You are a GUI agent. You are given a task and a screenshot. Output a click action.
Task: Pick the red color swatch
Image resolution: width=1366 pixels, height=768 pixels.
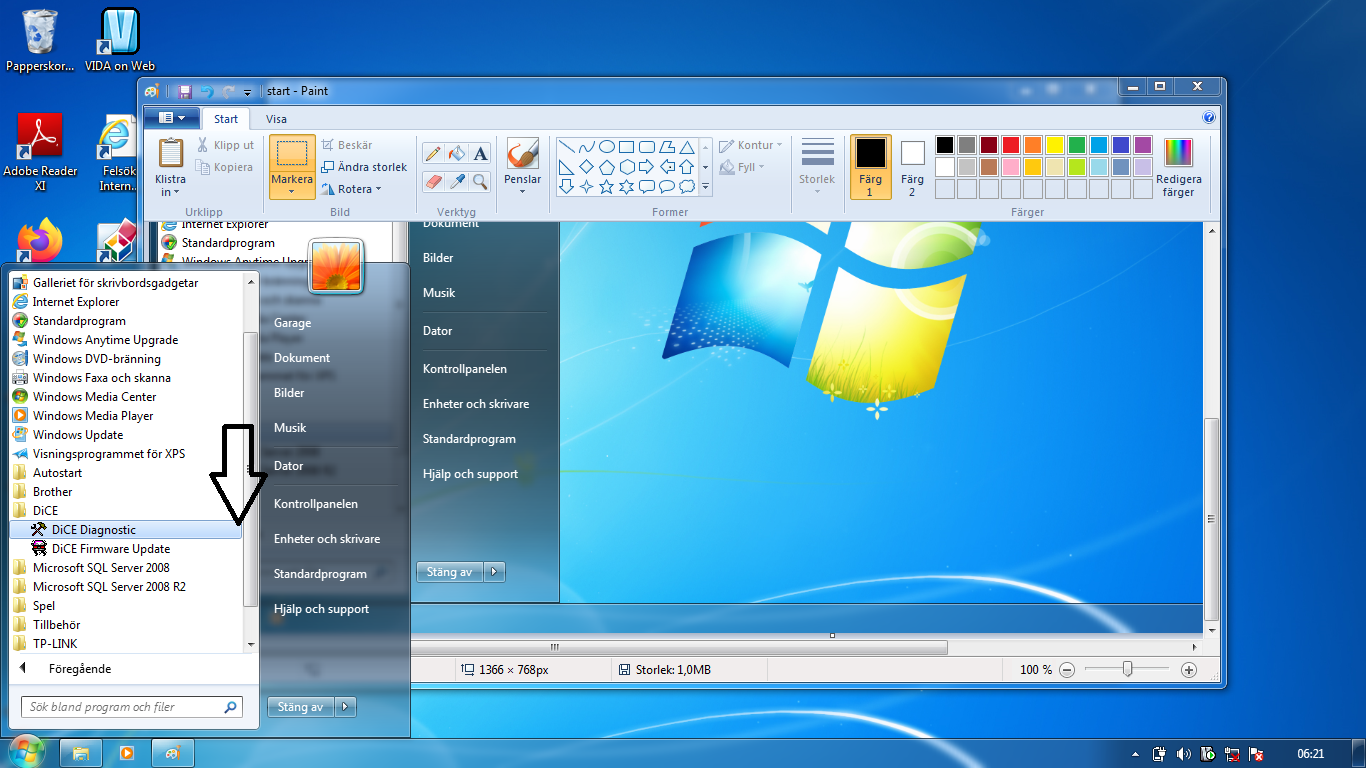tap(1011, 145)
